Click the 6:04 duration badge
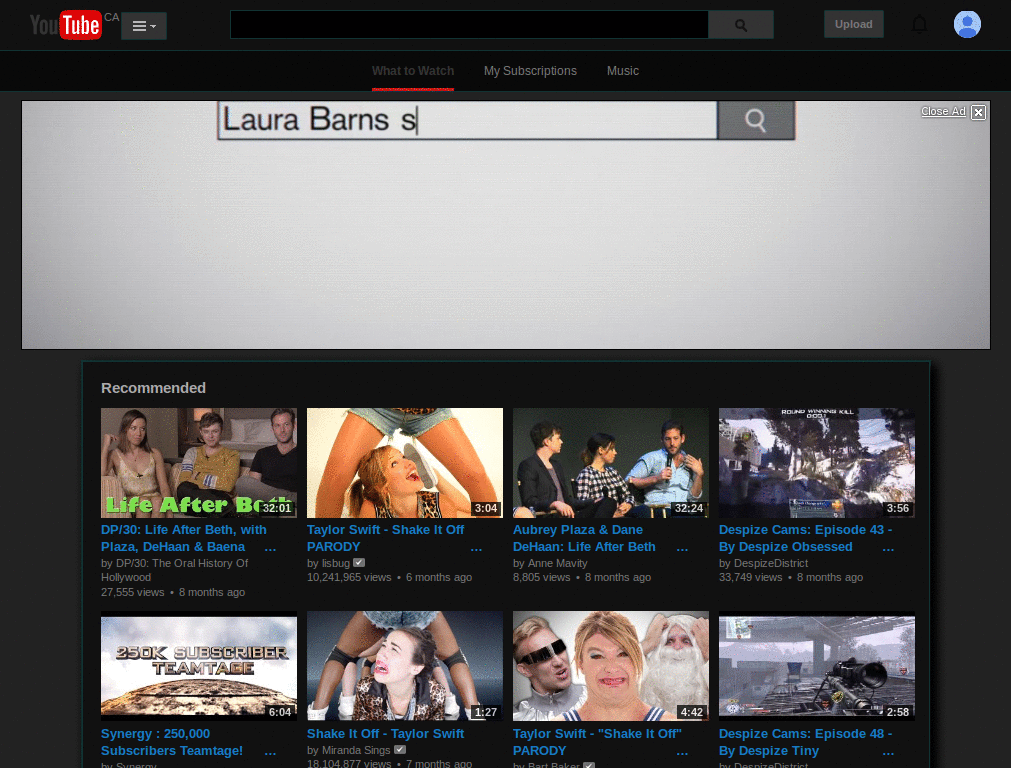Viewport: 1024px width, 768px height. pos(280,712)
